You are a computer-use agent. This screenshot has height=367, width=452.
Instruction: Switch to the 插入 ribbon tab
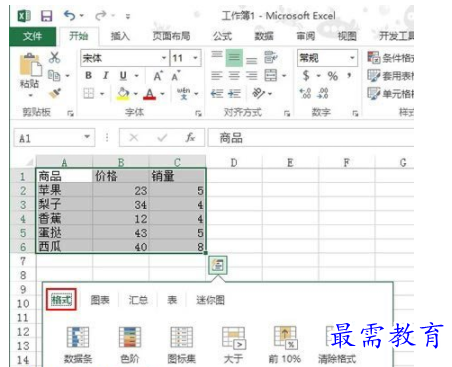click(120, 36)
